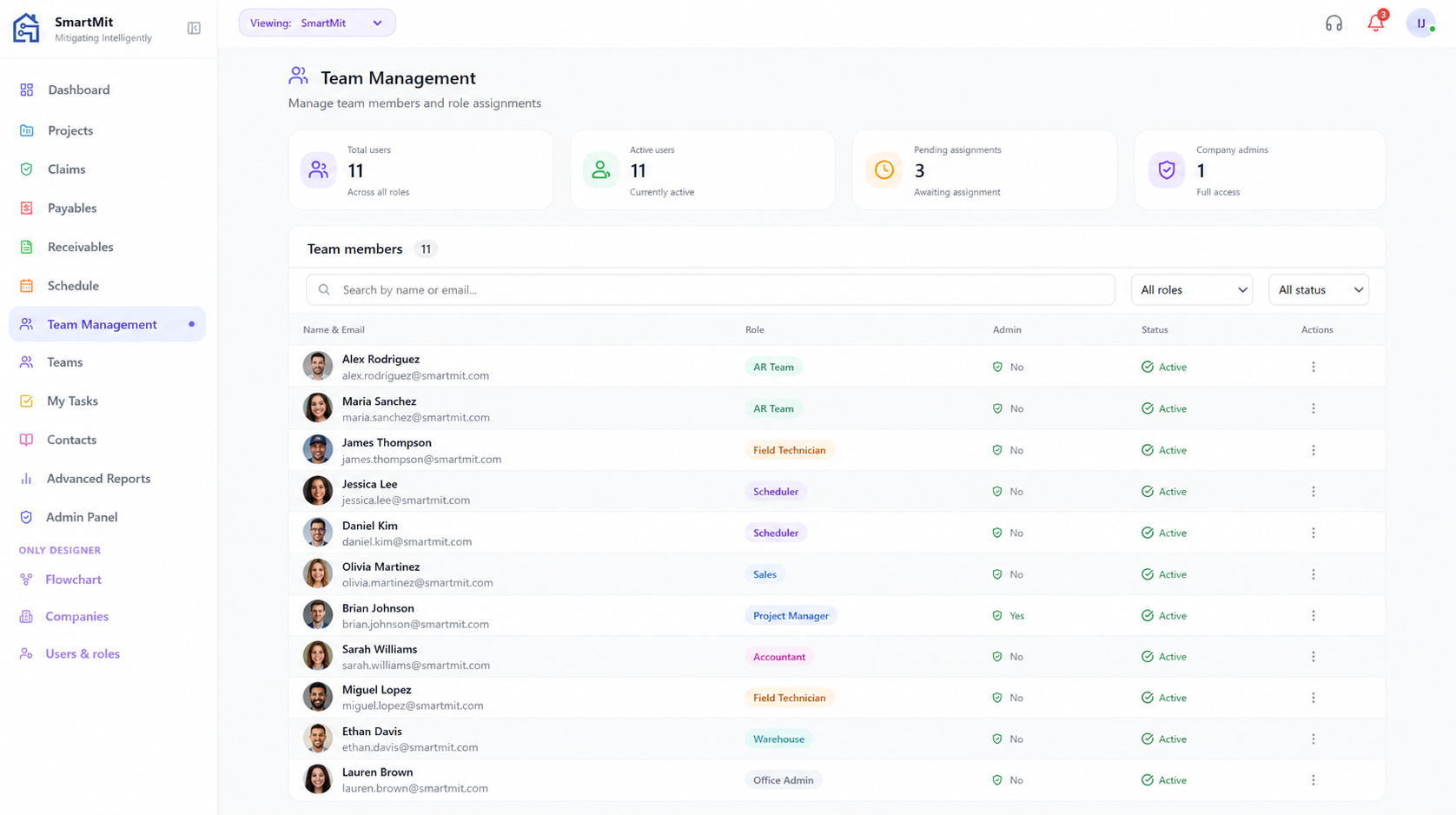Open actions menu for Alex Rodriguez
The width and height of the screenshot is (1456, 815).
(x=1314, y=367)
